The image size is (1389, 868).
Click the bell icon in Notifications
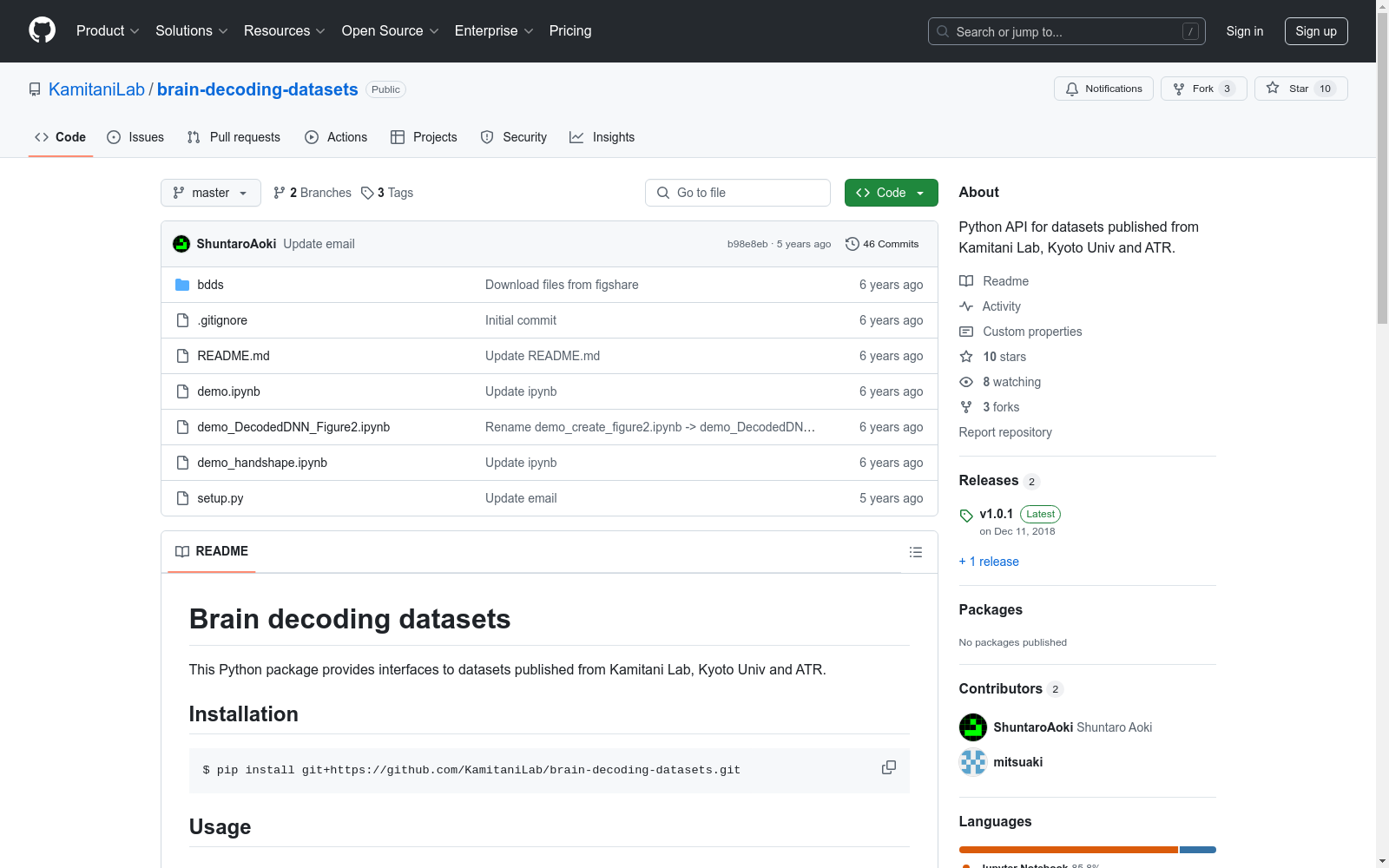point(1072,89)
